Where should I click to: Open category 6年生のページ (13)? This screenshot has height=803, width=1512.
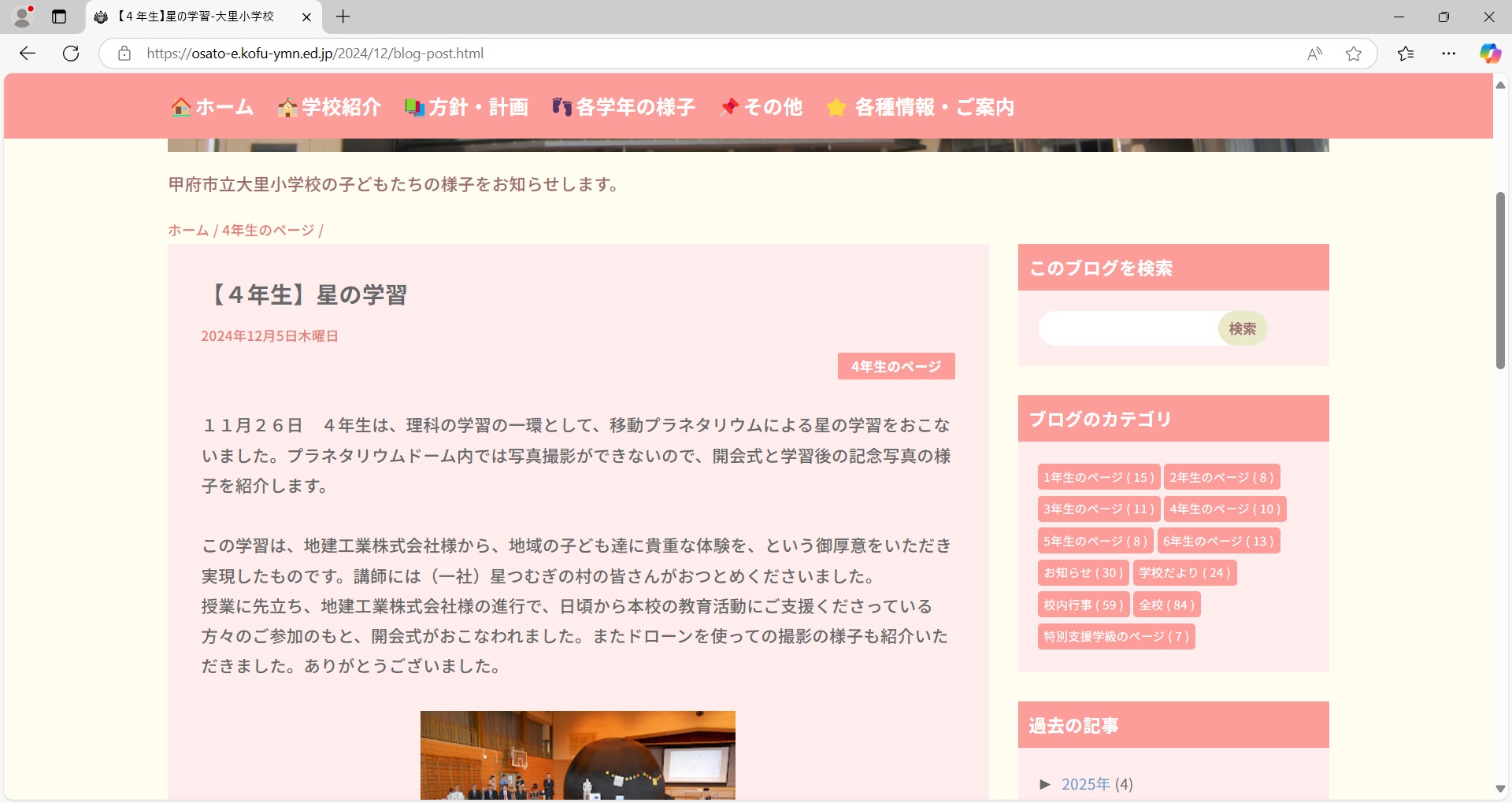[1218, 541]
